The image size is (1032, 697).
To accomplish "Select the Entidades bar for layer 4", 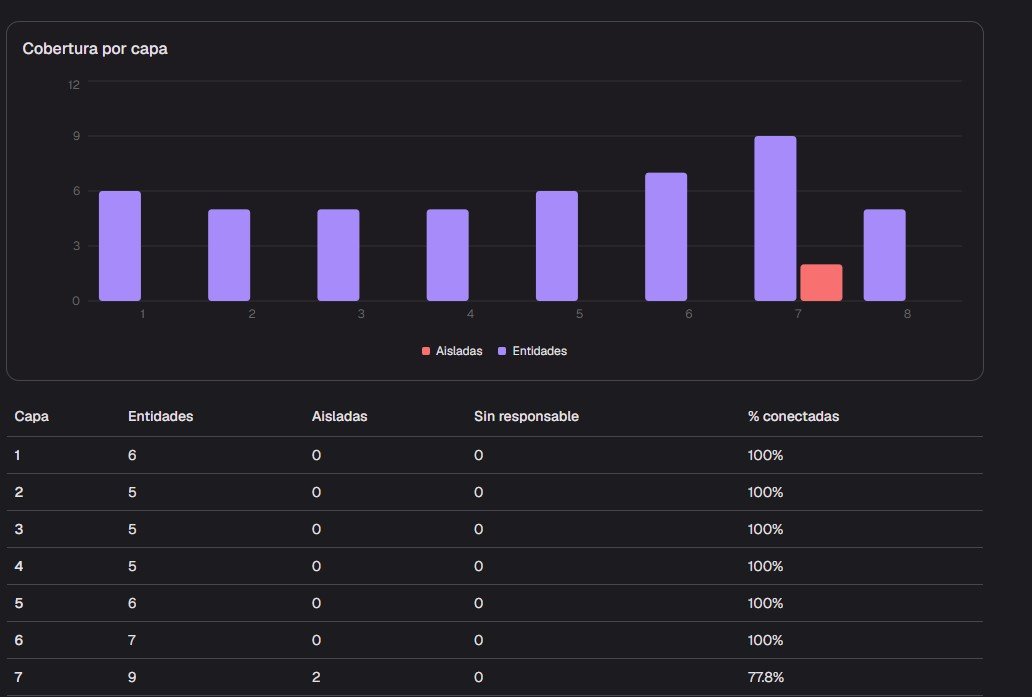I will coord(448,255).
